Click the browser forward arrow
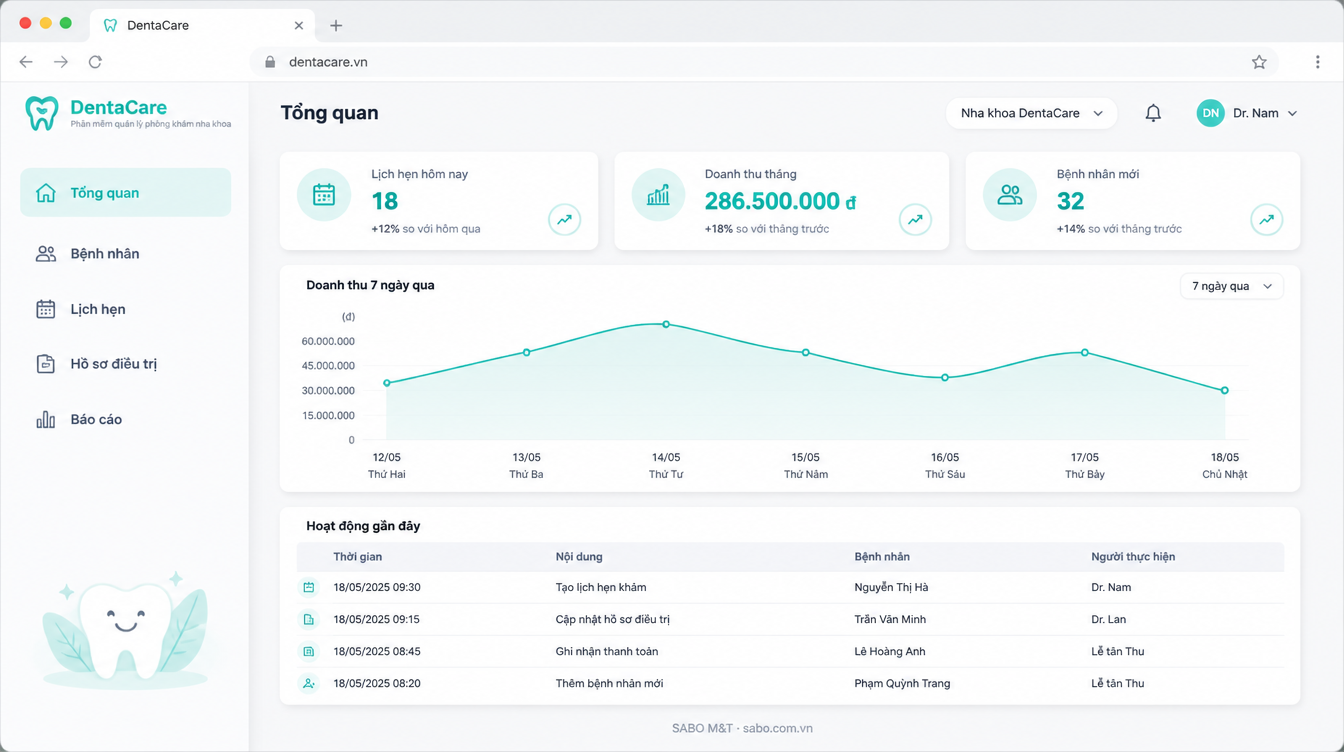This screenshot has height=752, width=1344. 61,62
